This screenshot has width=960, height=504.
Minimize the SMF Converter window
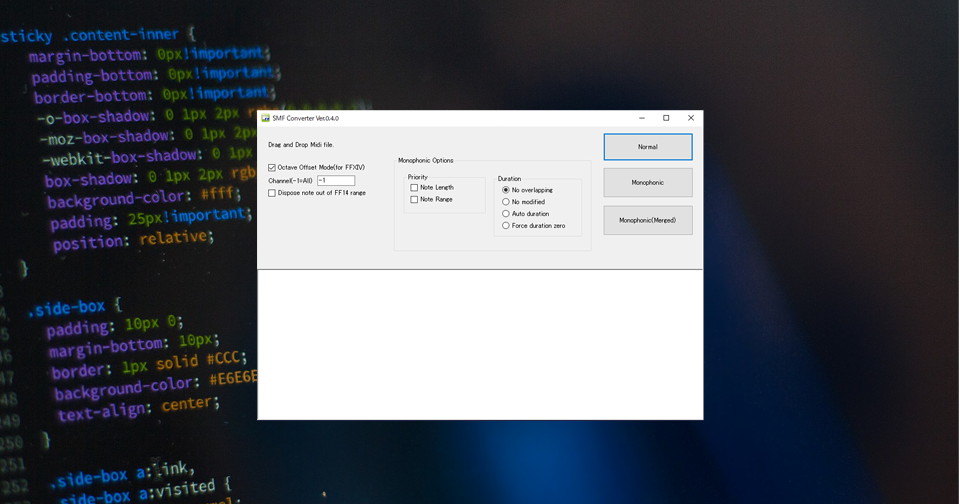pos(642,118)
